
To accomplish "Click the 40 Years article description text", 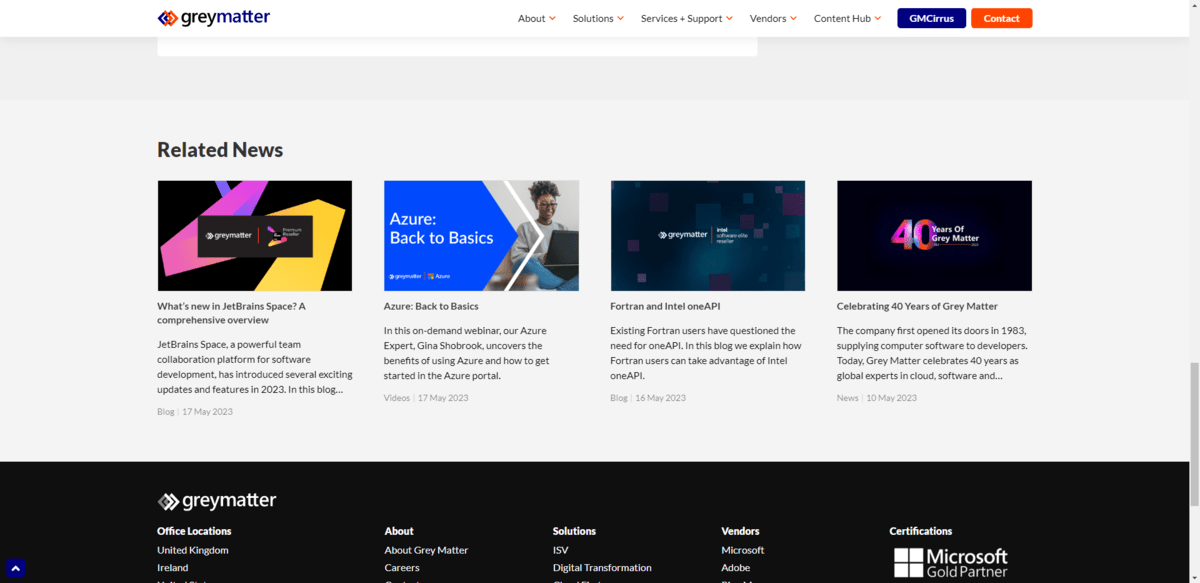I will pyautogui.click(x=932, y=353).
